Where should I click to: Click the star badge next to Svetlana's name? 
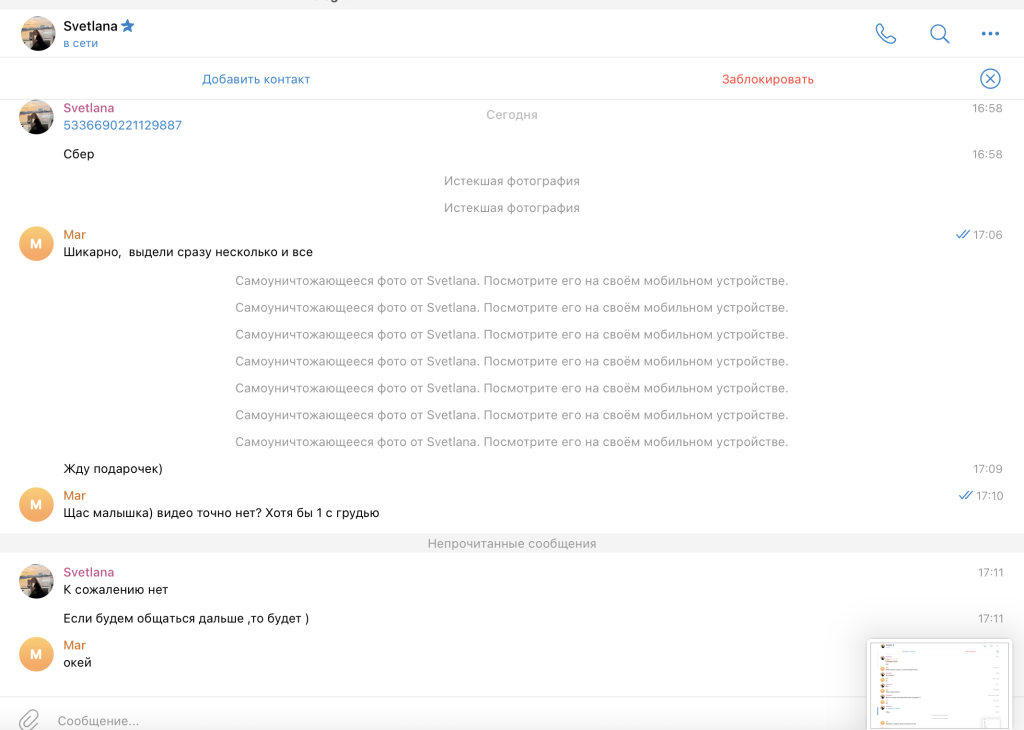point(128,26)
